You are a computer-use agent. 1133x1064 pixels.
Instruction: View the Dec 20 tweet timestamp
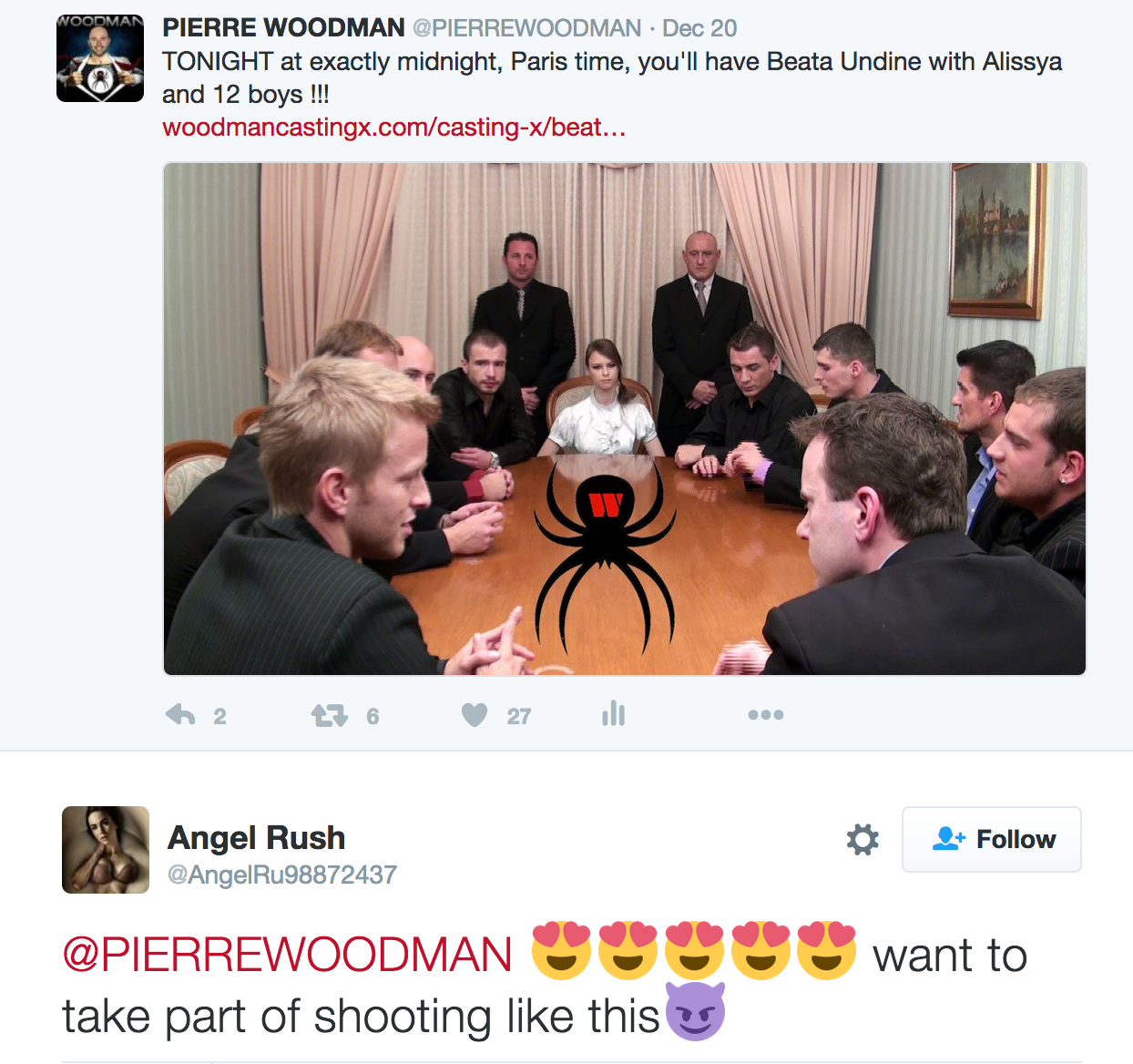click(699, 28)
